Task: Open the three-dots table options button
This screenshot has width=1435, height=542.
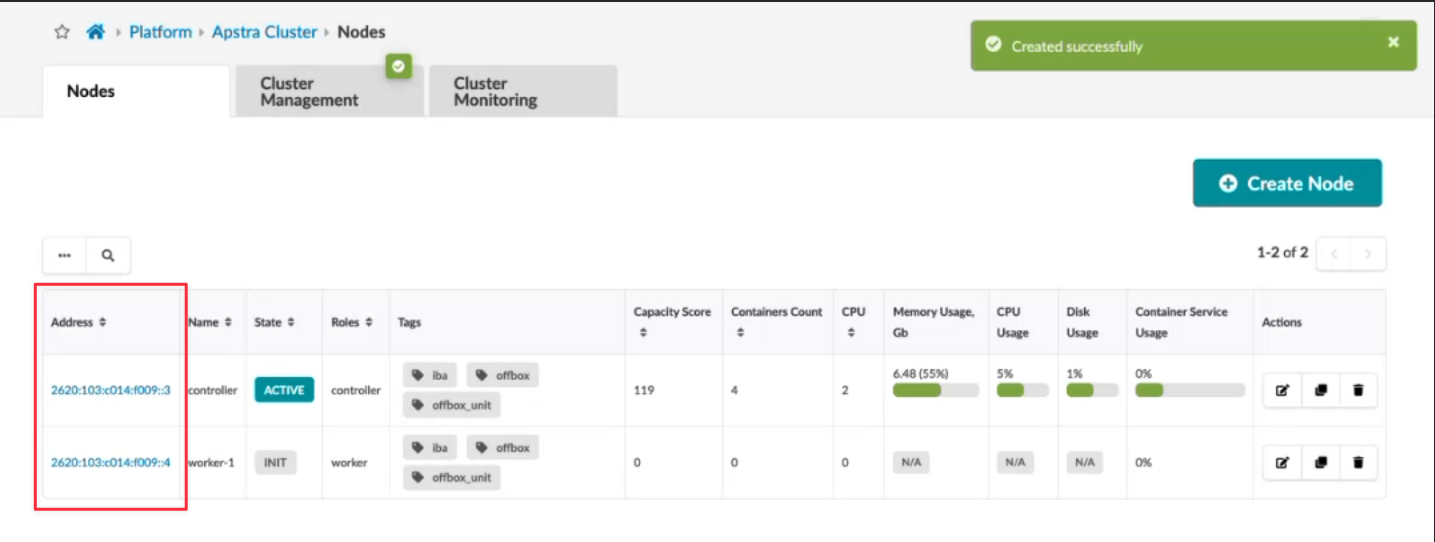Action: point(65,256)
